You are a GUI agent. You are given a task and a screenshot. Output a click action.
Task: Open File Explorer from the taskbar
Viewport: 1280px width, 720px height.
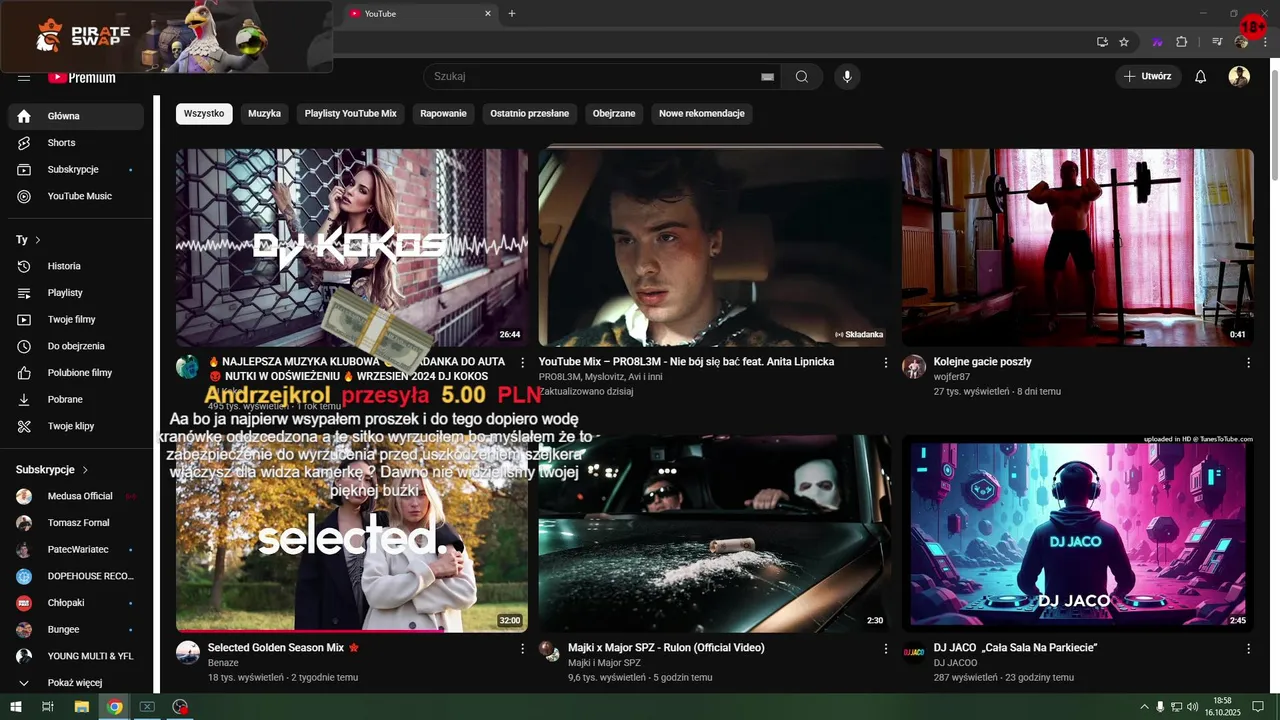[x=82, y=707]
